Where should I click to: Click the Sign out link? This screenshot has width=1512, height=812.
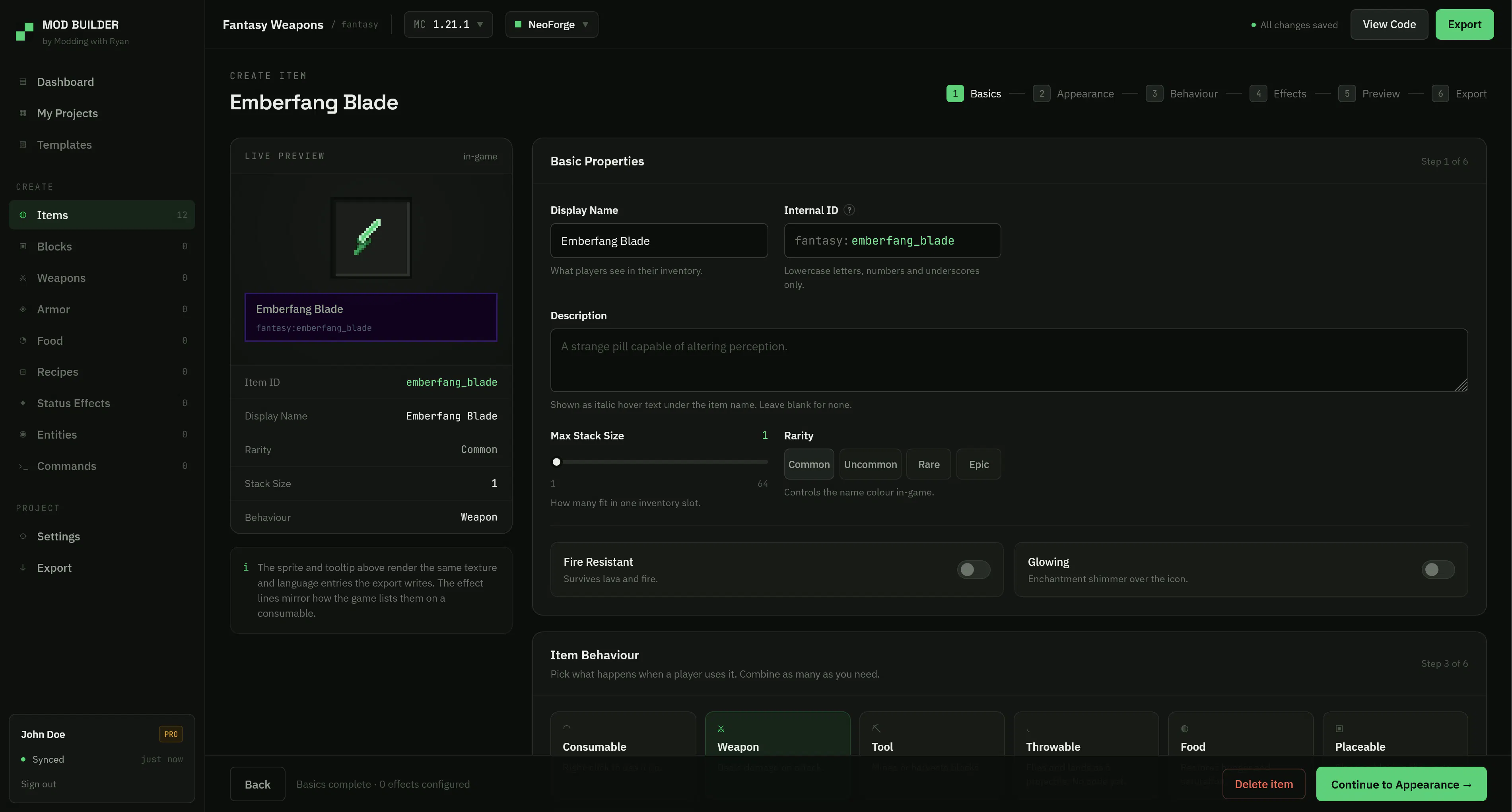coord(39,784)
